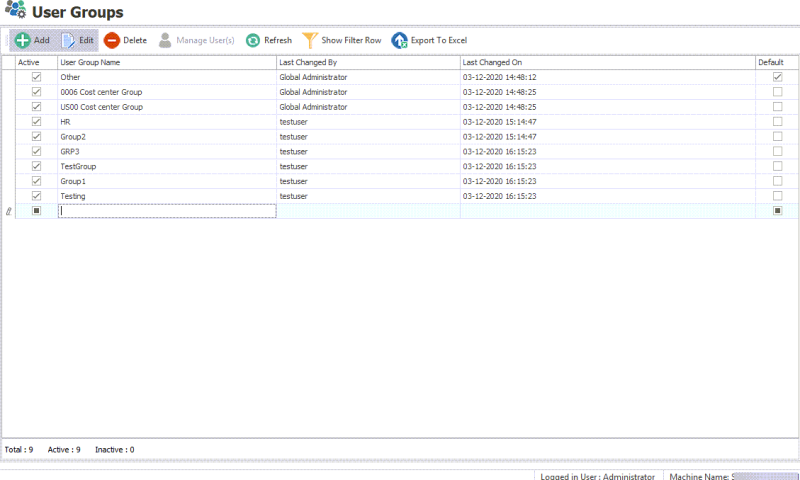Select the US00 Cost center Group row

click(166, 107)
